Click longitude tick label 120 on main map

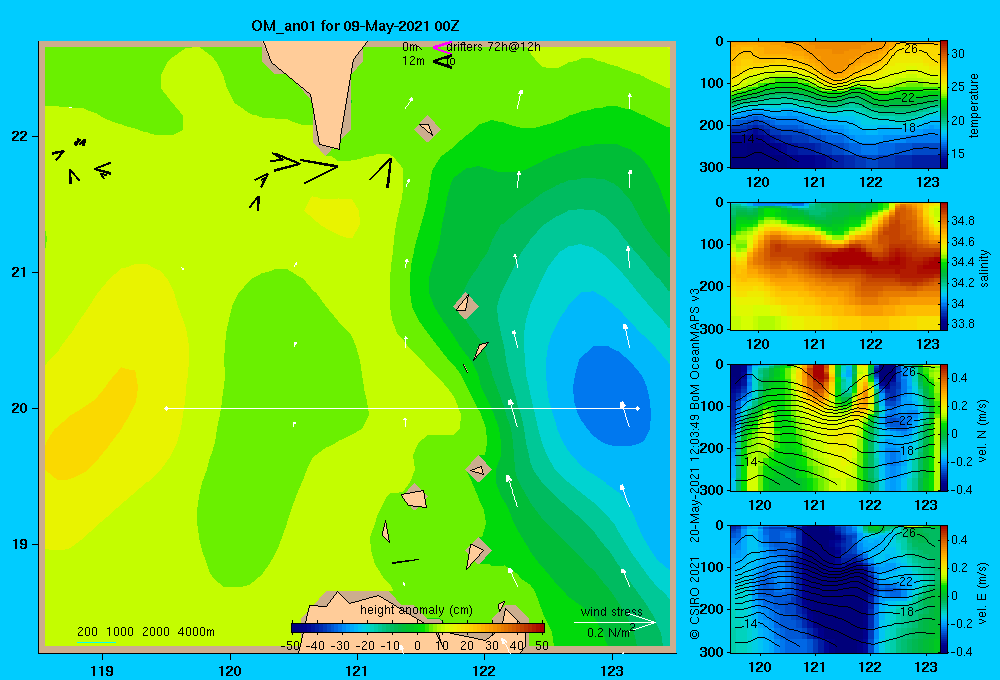coord(230,670)
